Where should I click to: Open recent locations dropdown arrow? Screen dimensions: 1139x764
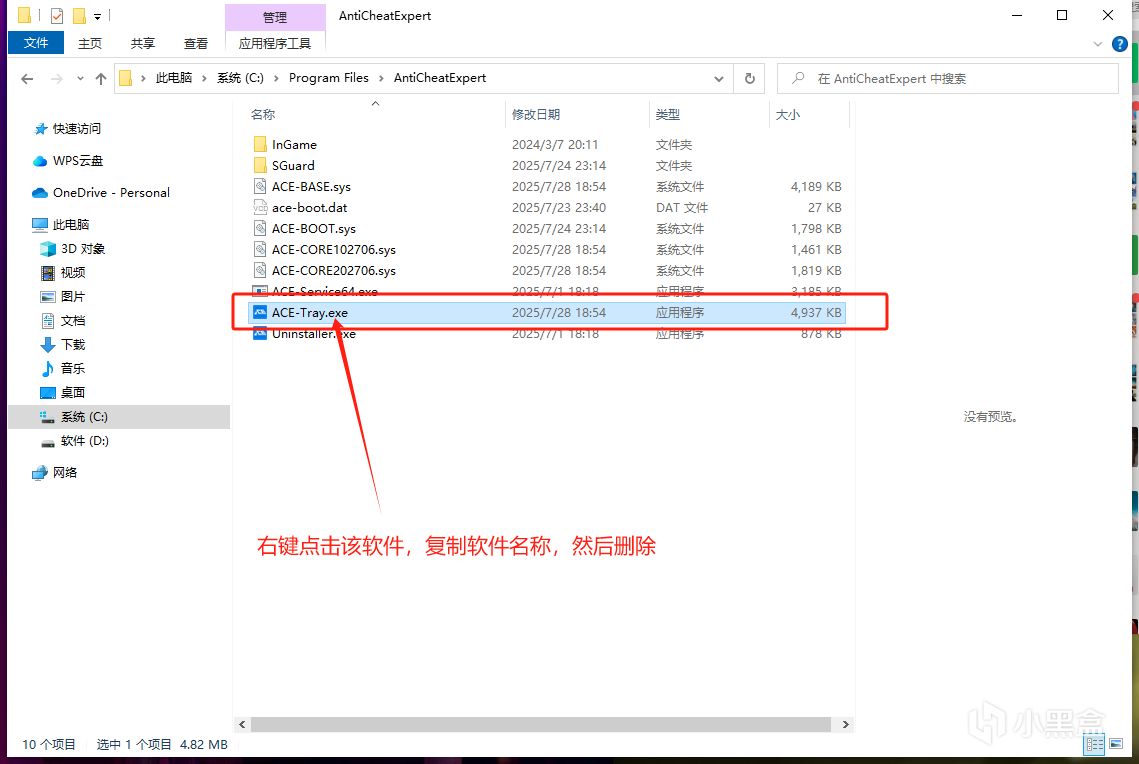(80, 78)
